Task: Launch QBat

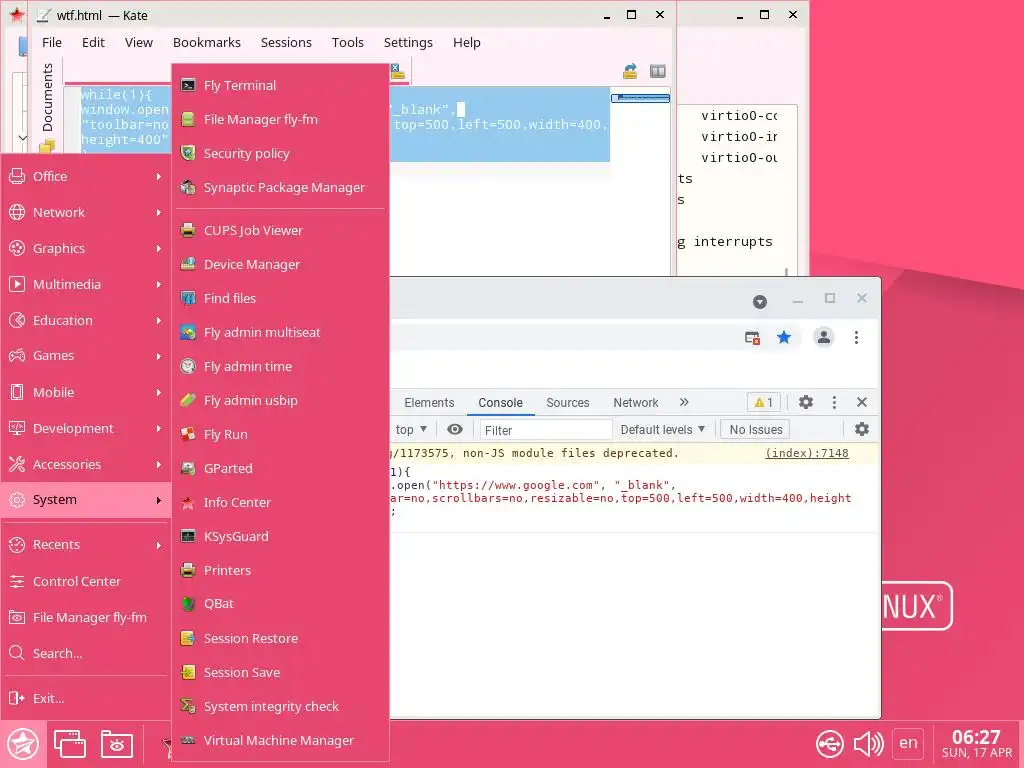Action: [281, 604]
